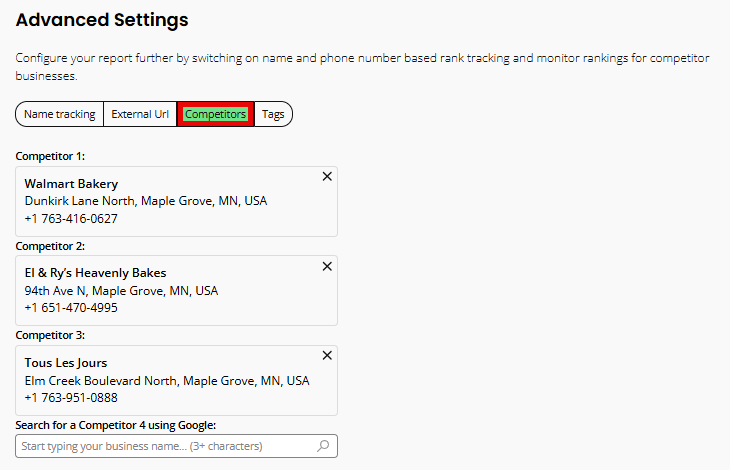Click 'Search for a Competitor 4' label
The image size is (730, 470).
coord(116,425)
